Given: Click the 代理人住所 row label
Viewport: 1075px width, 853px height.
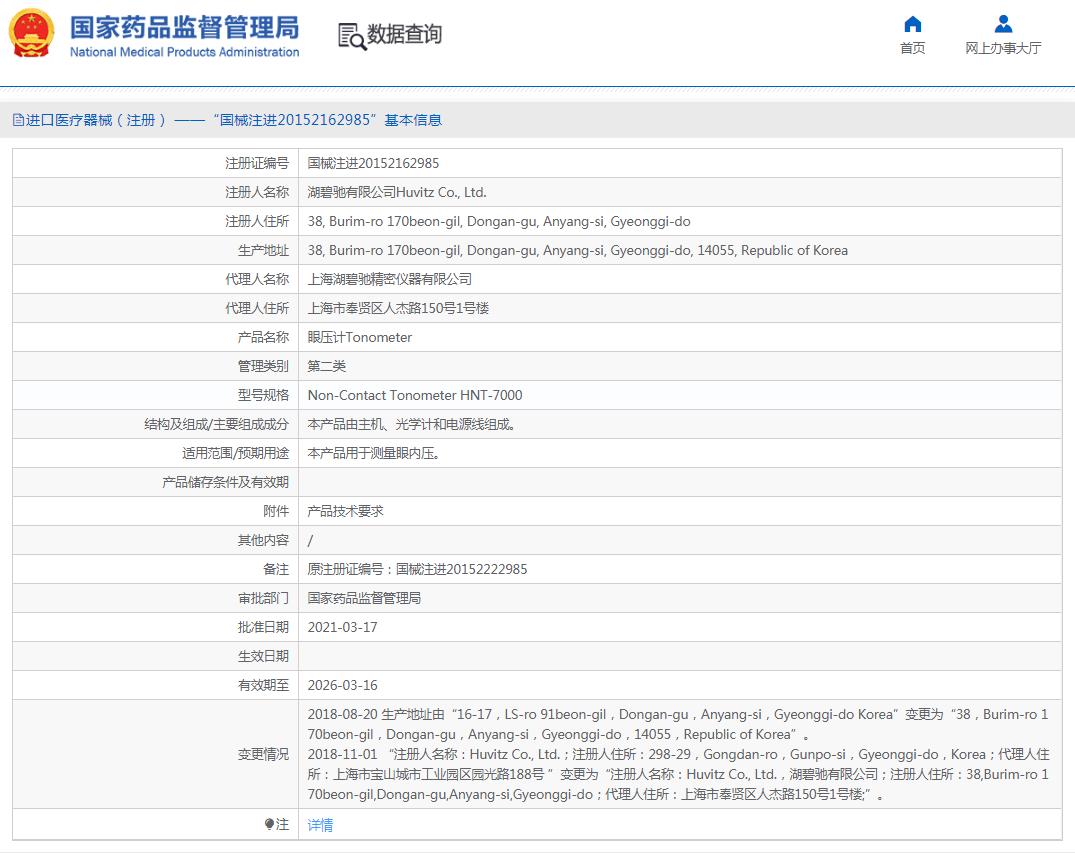Looking at the screenshot, I should [x=257, y=308].
